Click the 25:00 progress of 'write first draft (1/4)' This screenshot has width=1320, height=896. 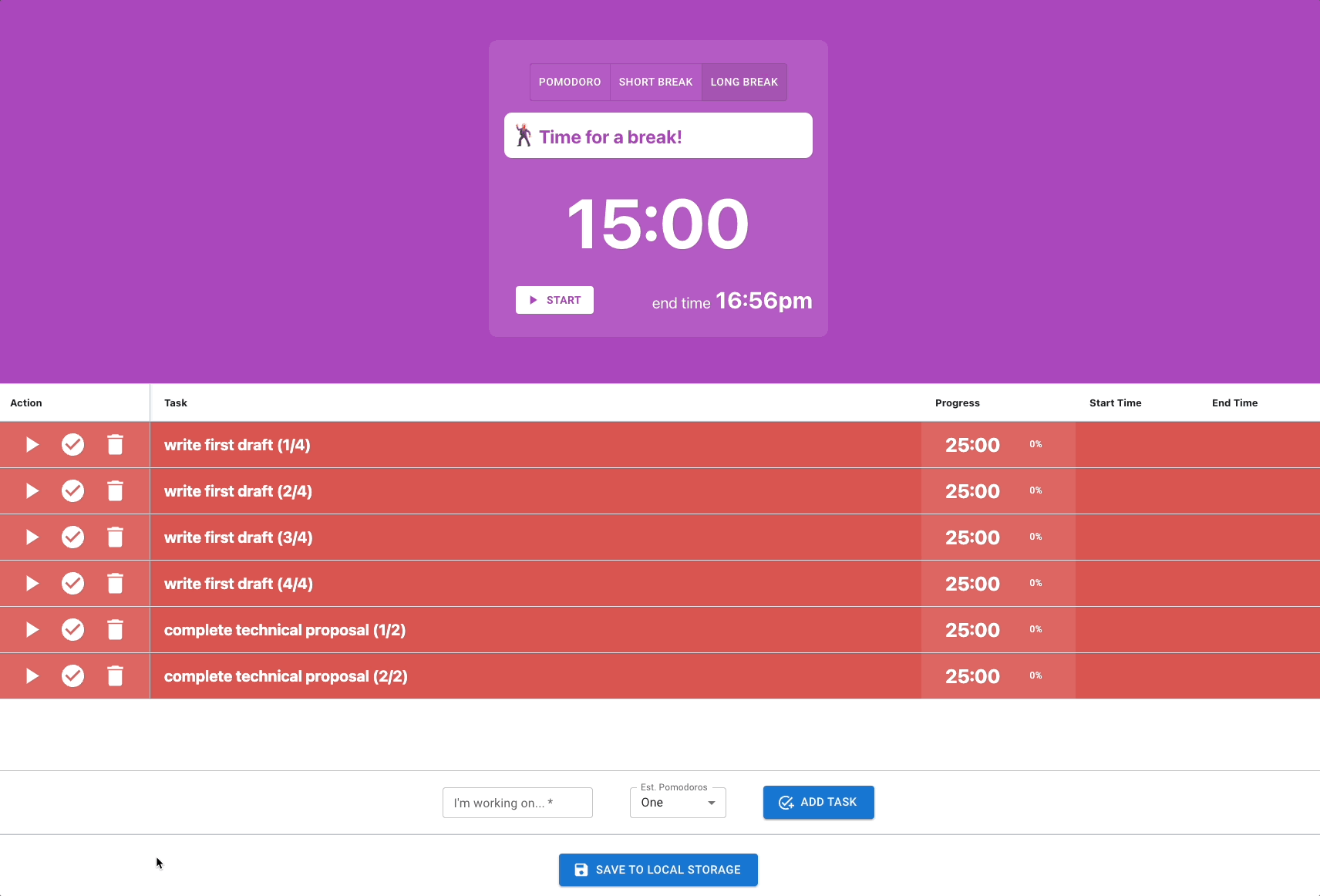pyautogui.click(x=973, y=445)
